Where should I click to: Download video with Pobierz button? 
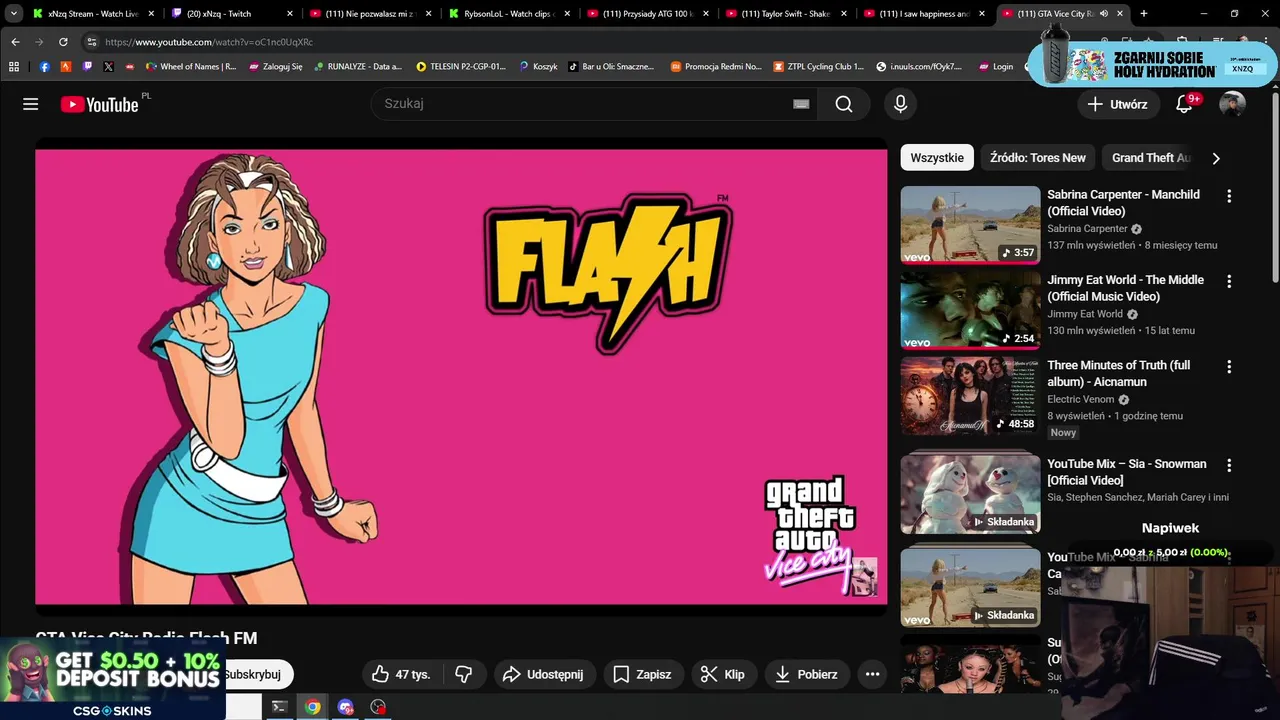click(x=807, y=674)
